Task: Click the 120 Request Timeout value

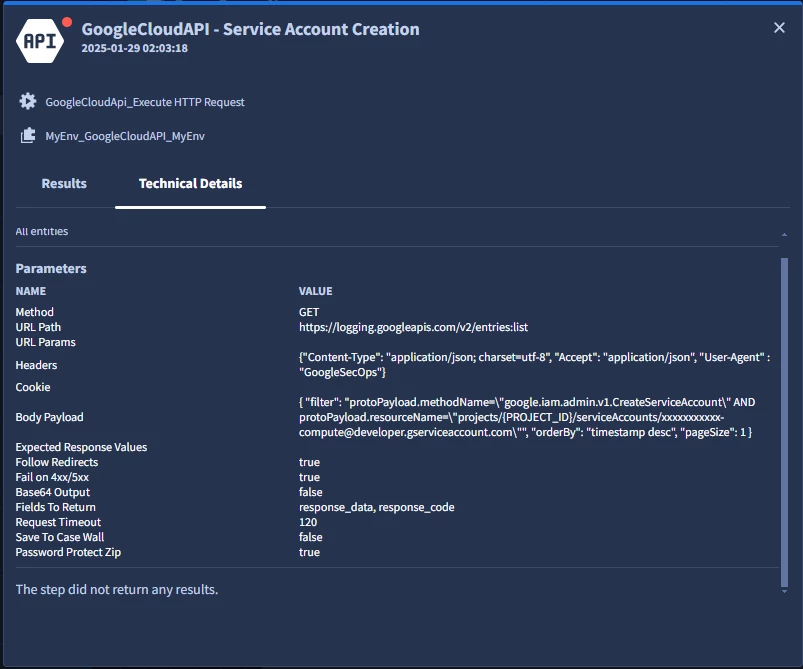Action: [x=308, y=522]
